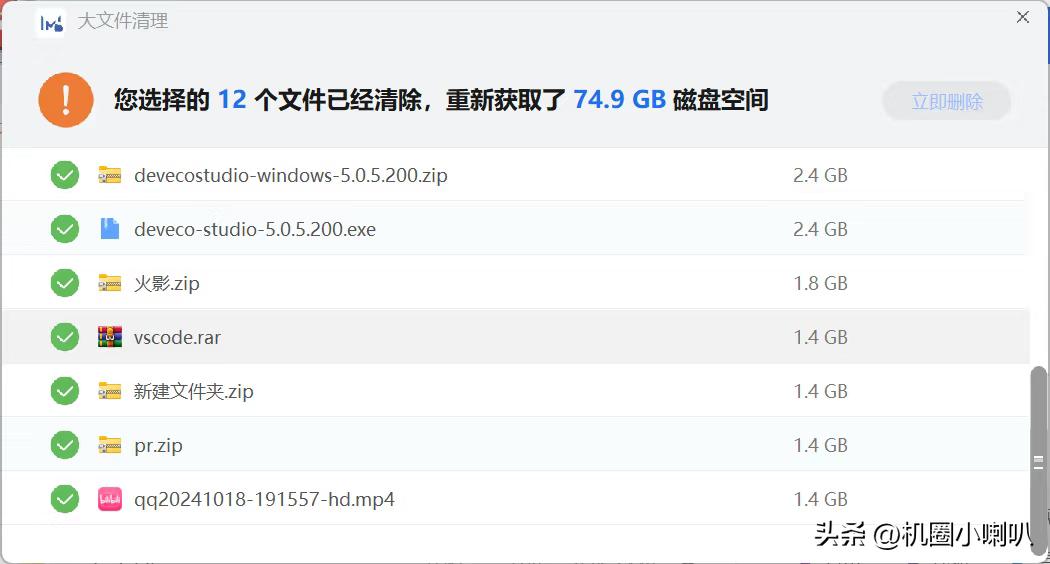
Task: Click the 74.9 GB freed space figure
Action: pos(619,100)
